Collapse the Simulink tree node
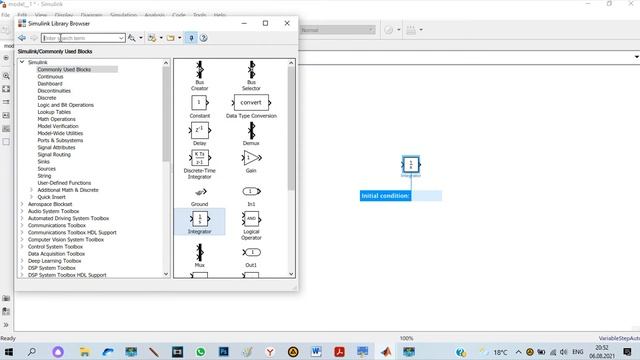 [x=22, y=62]
